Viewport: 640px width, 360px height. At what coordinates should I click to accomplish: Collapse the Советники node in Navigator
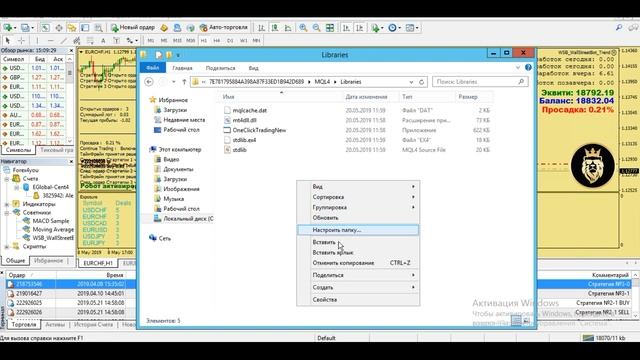click(x=7, y=213)
